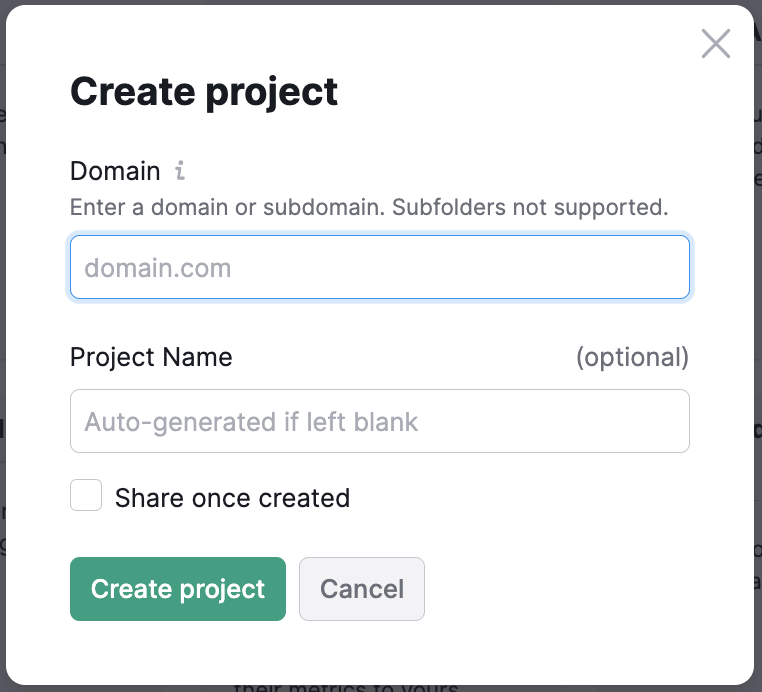Click the "(optional)" hint text
The height and width of the screenshot is (692, 762).
[632, 357]
